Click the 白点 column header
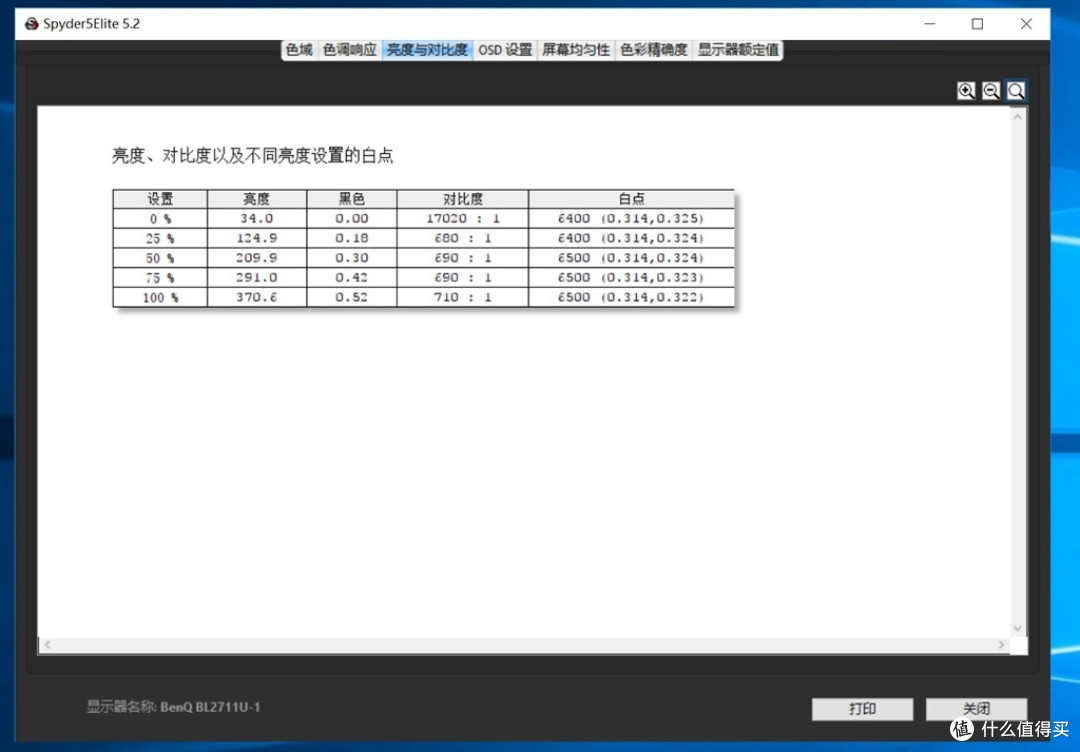This screenshot has width=1080, height=752. (632, 199)
